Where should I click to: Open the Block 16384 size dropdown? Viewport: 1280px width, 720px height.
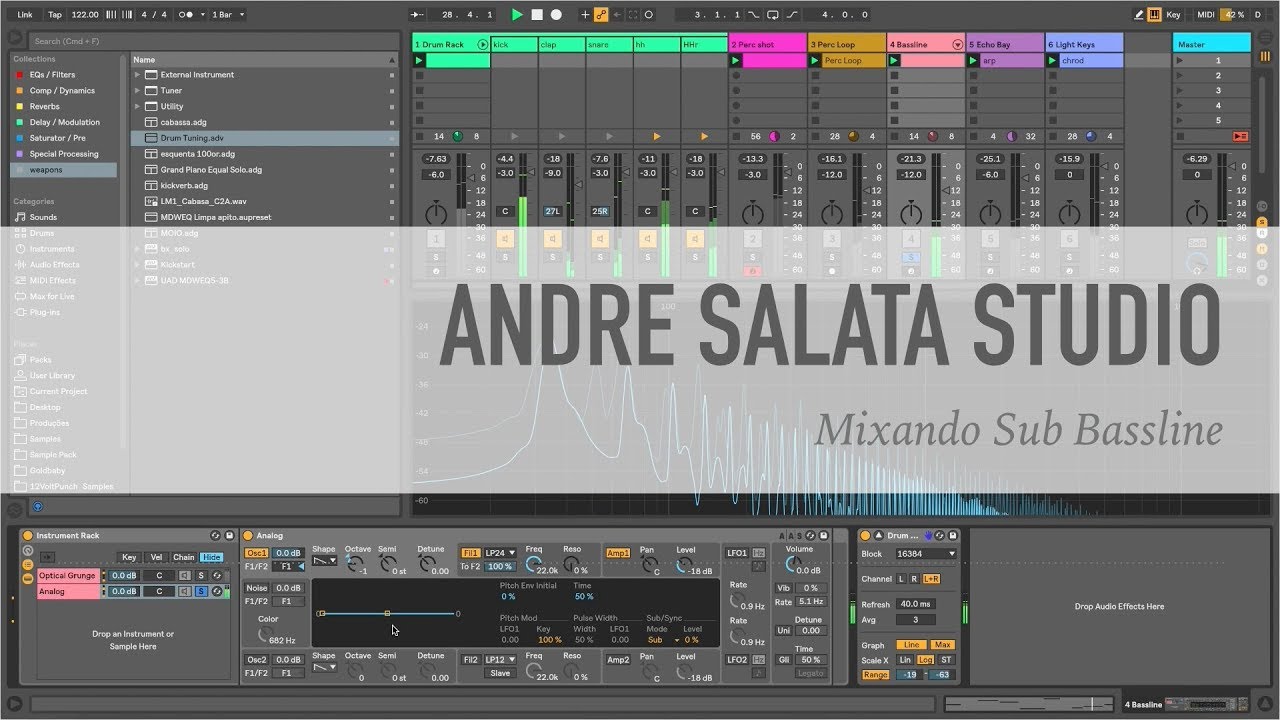click(x=926, y=554)
